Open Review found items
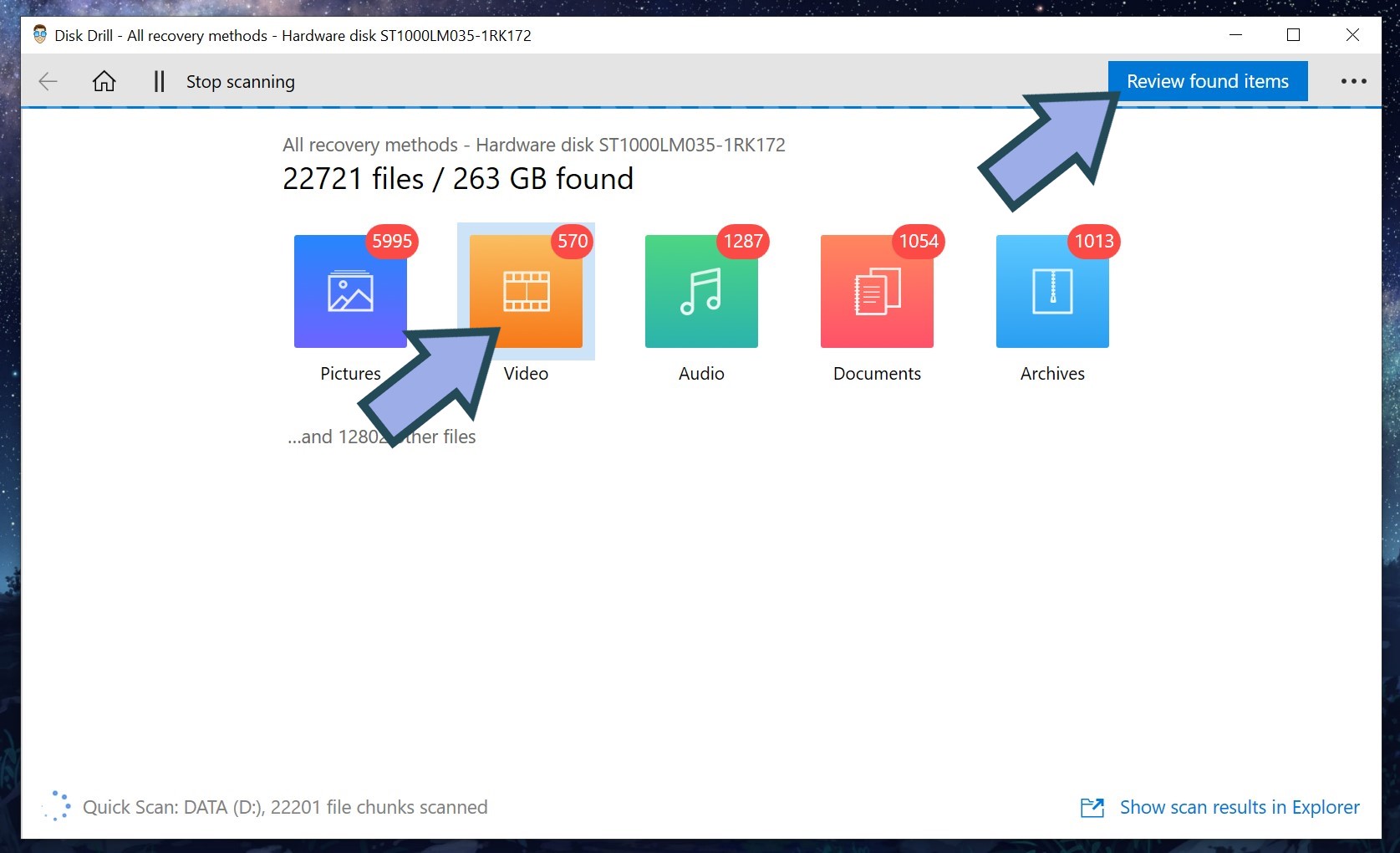 [x=1207, y=81]
